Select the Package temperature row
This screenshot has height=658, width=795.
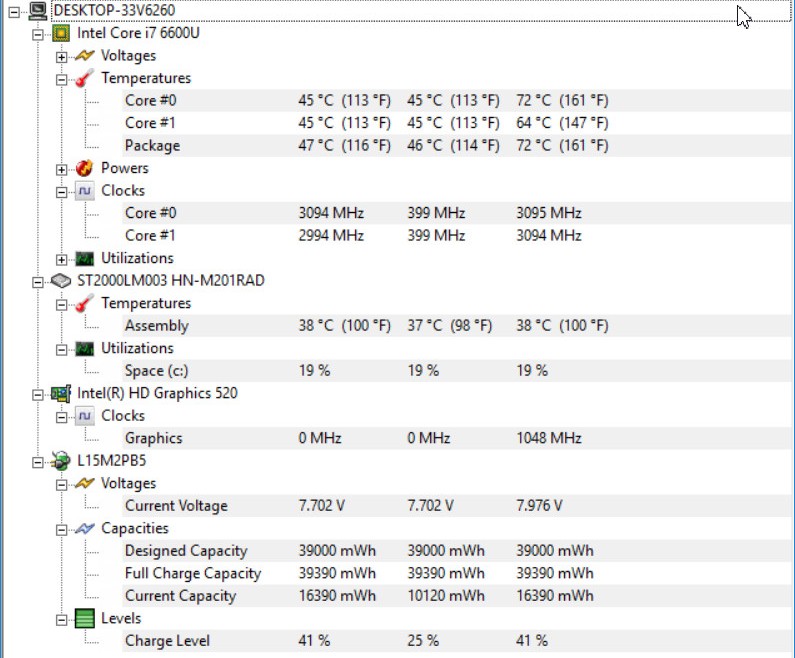pos(457,145)
